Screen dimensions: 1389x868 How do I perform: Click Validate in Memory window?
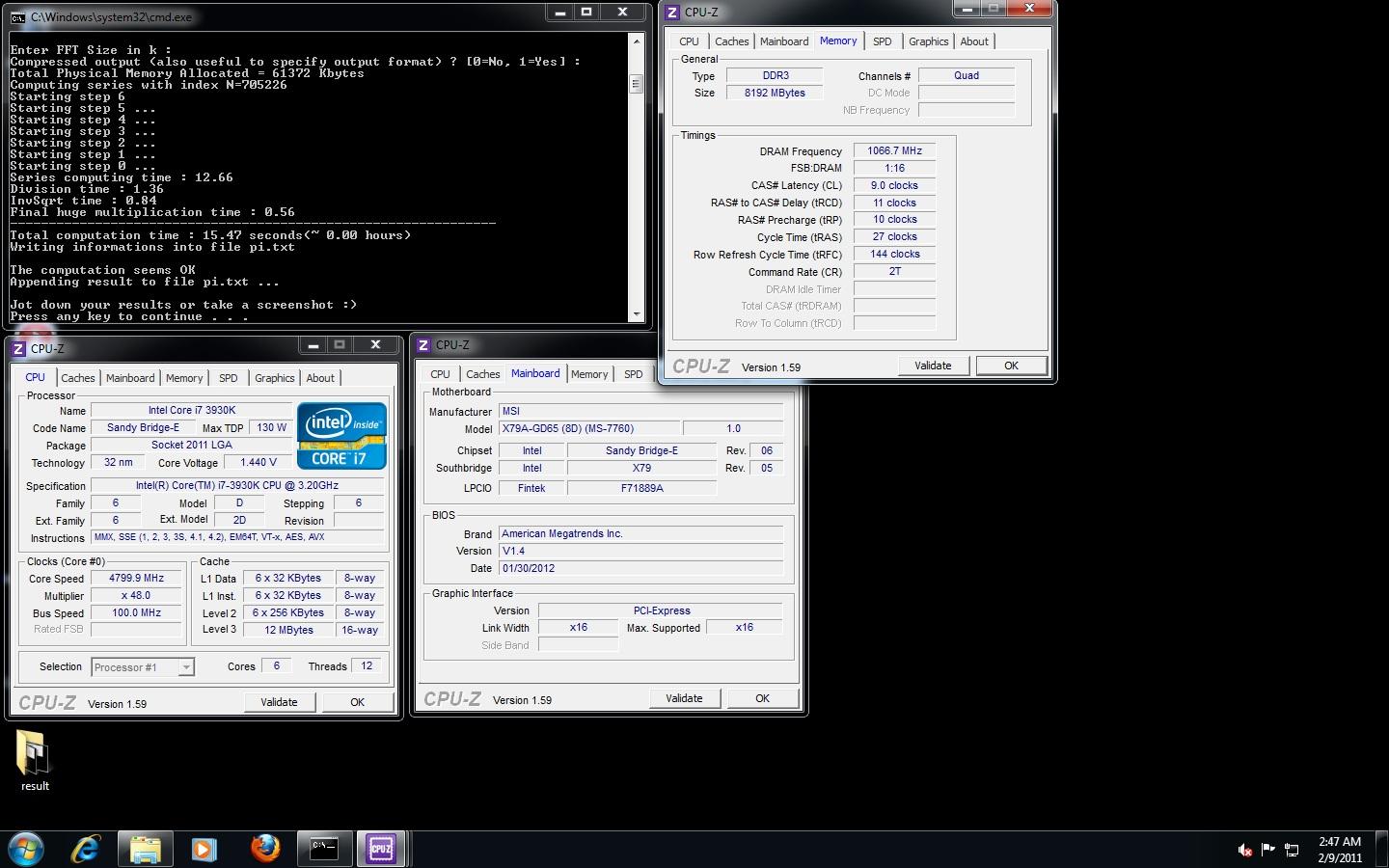[933, 366]
